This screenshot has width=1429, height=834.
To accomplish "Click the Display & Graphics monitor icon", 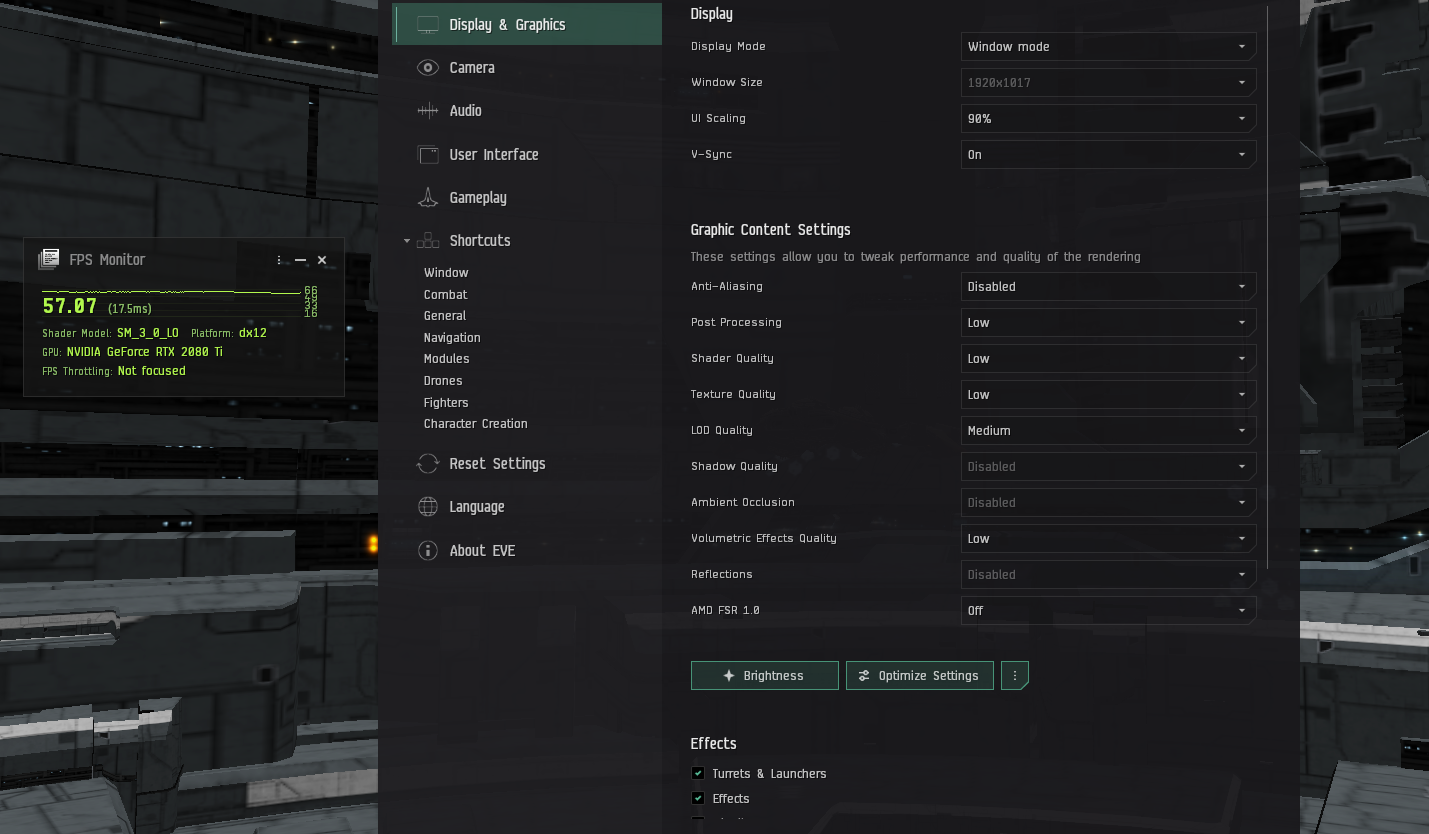I will [428, 25].
